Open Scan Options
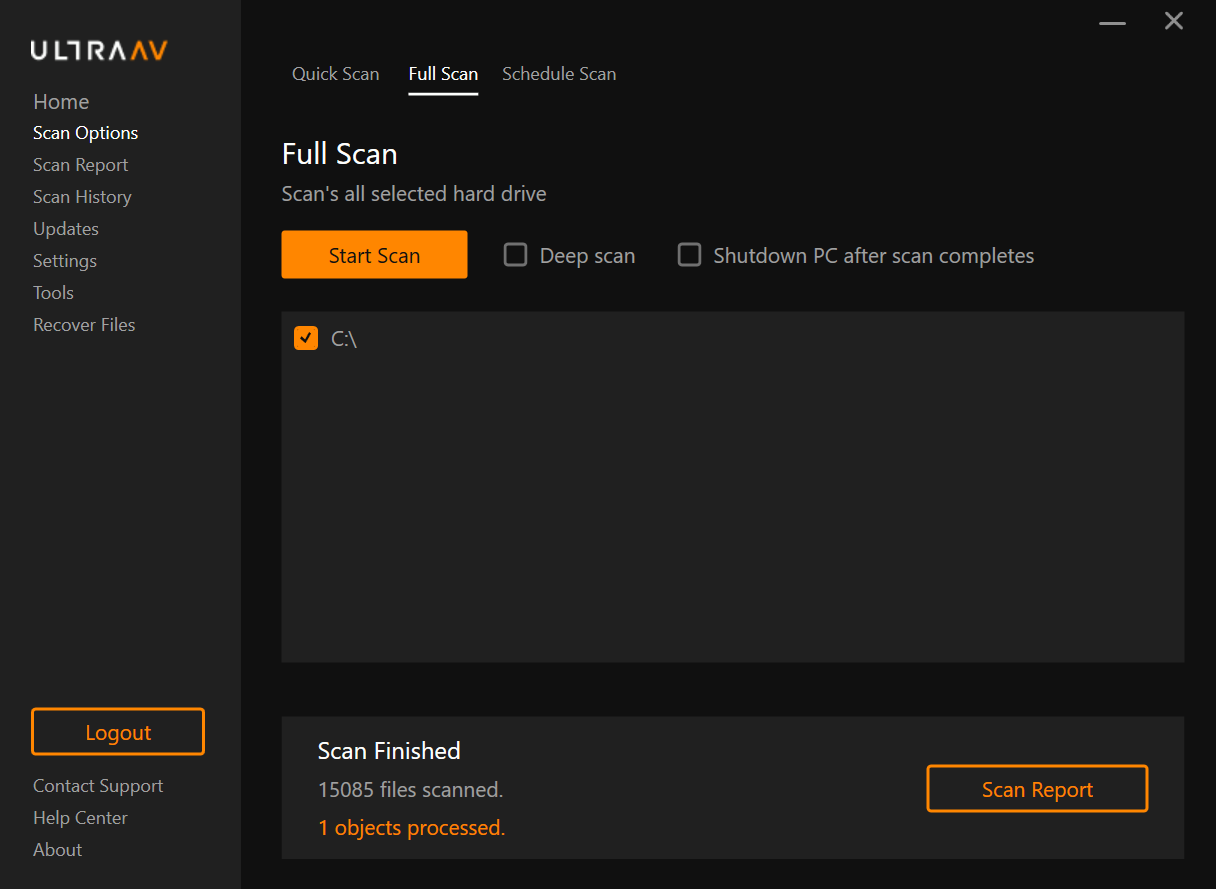 (85, 132)
